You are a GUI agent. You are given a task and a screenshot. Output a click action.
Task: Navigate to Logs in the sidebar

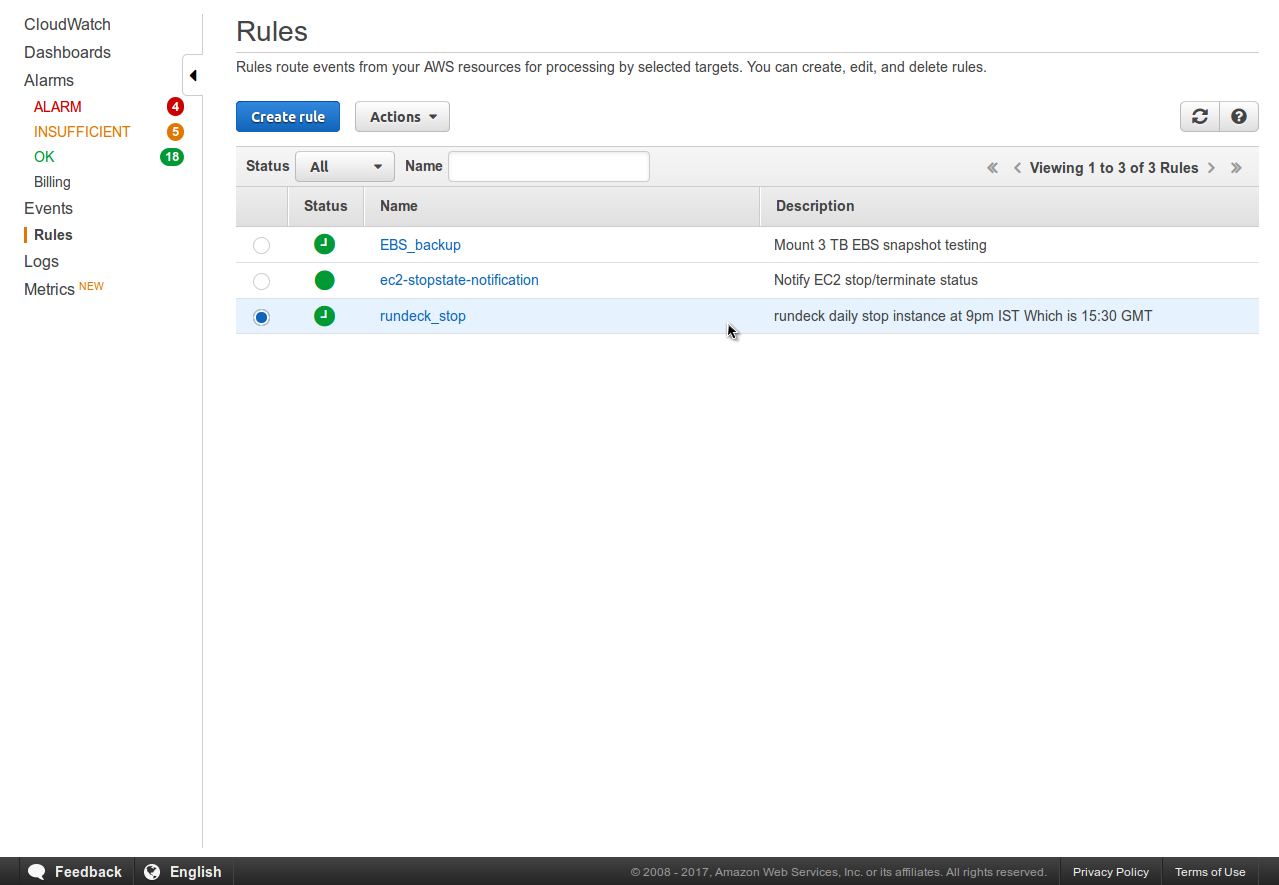point(41,261)
